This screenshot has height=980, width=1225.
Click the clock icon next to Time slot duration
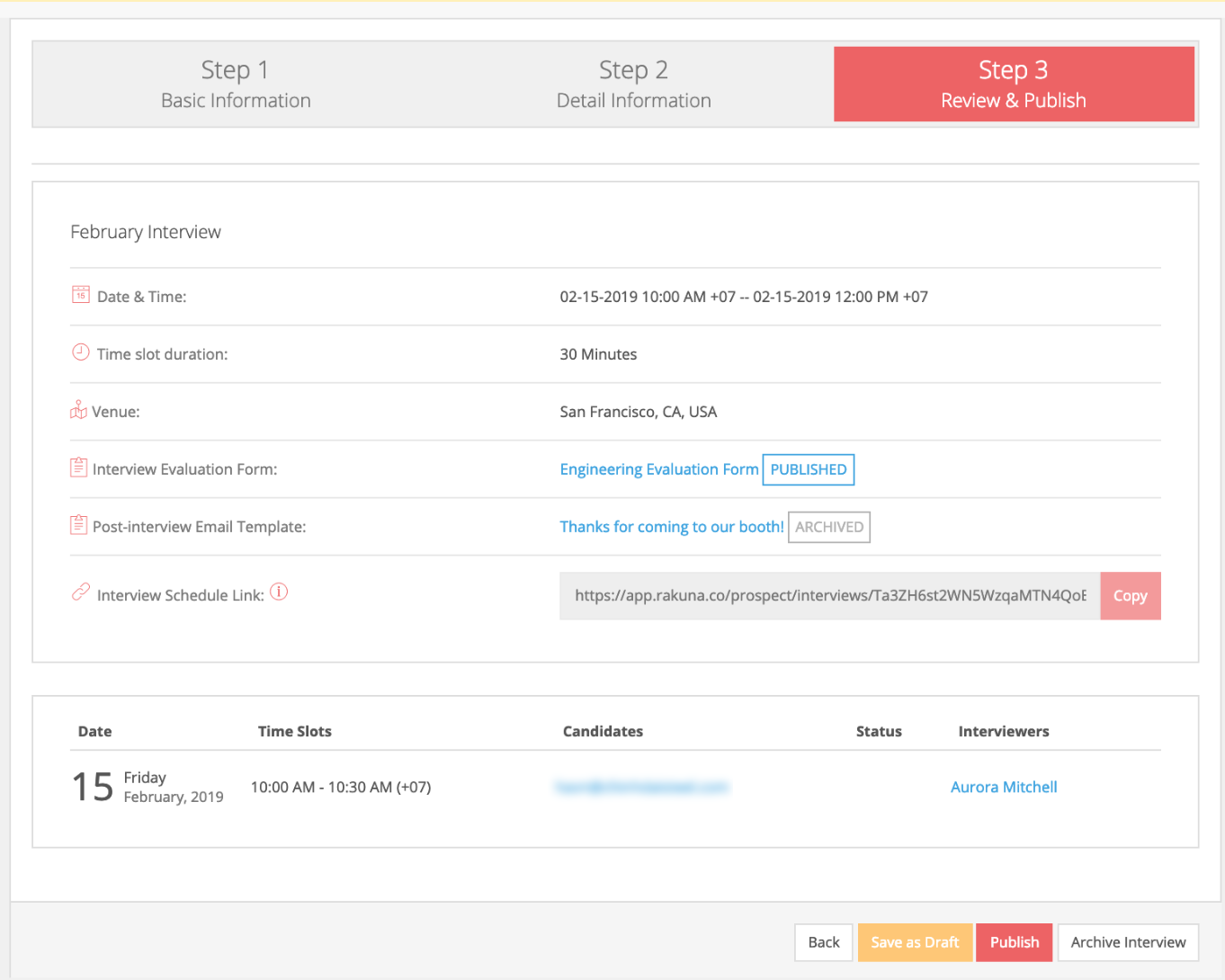tap(80, 352)
